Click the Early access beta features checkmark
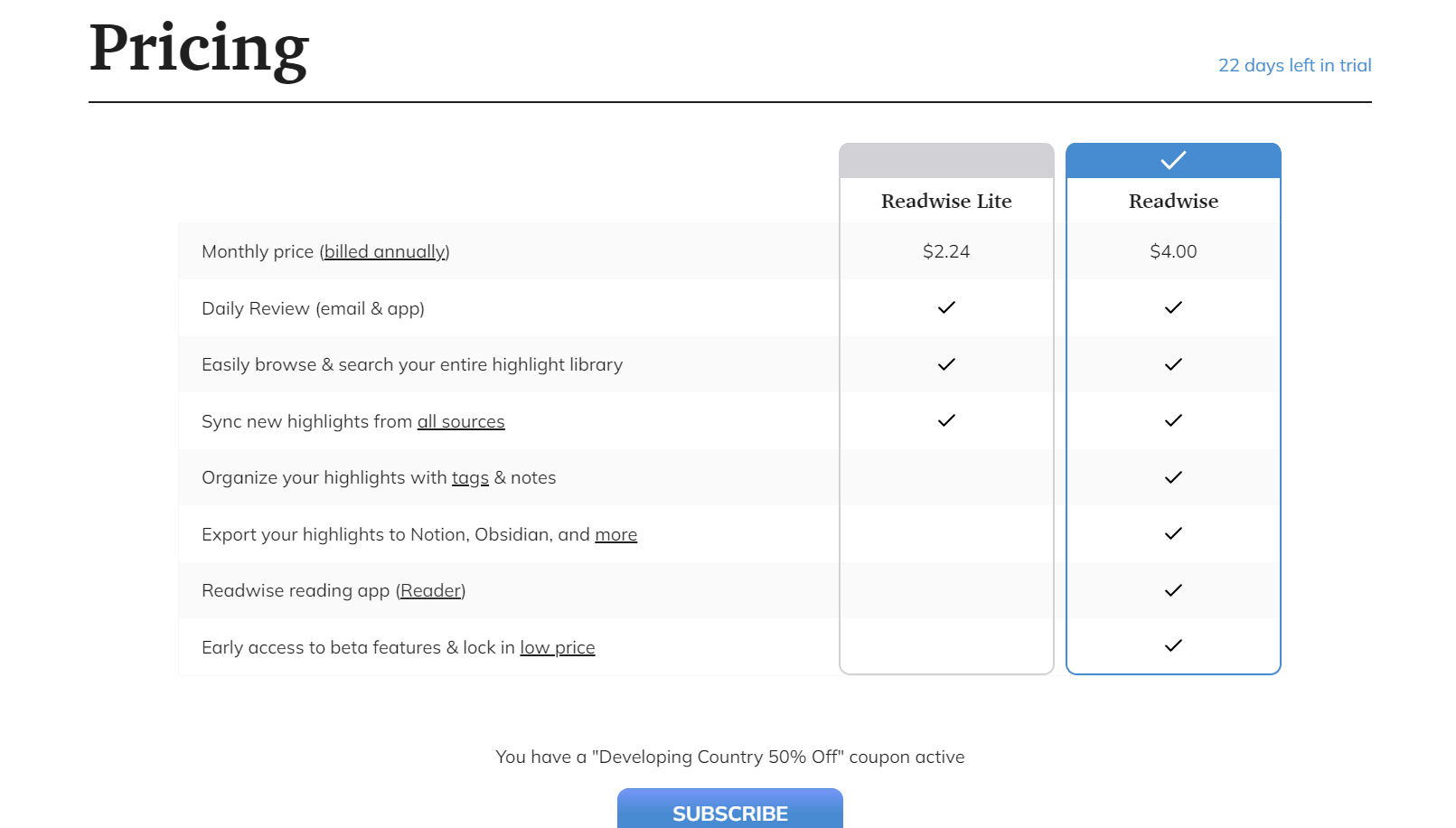This screenshot has width=1456, height=828. click(1173, 645)
